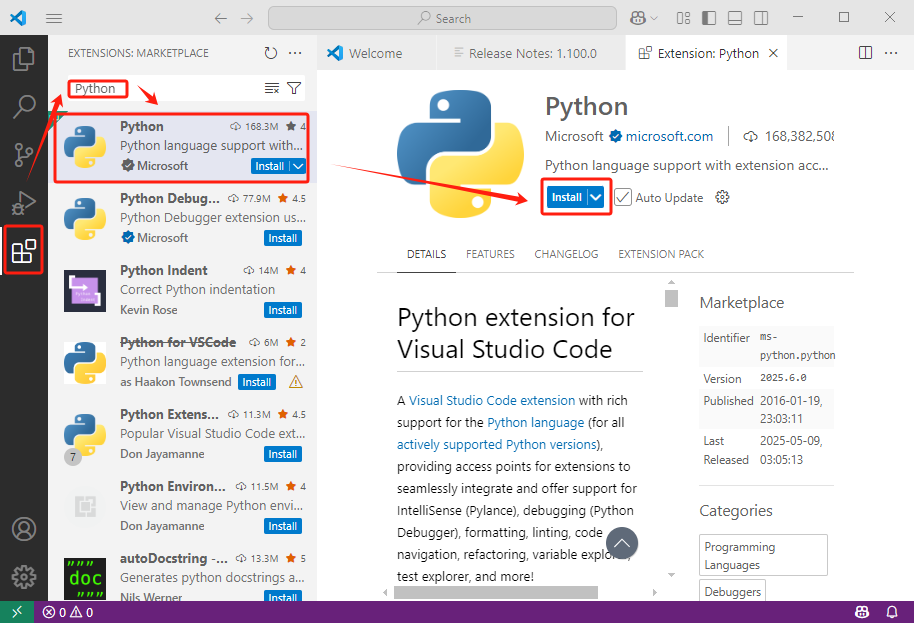Open the Source Control view
The height and width of the screenshot is (623, 914).
click(24, 155)
